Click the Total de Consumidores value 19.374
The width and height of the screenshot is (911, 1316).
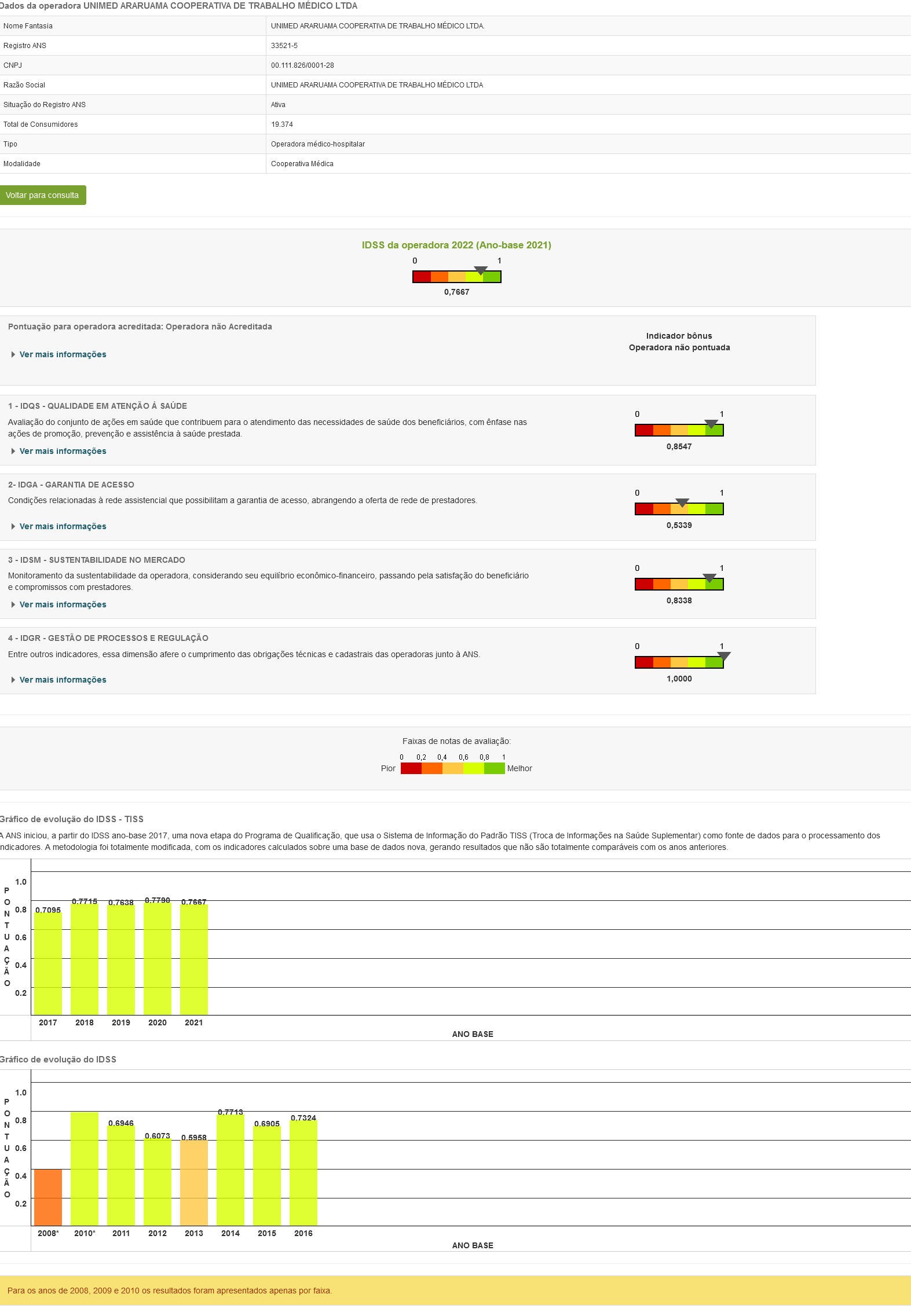[x=282, y=124]
